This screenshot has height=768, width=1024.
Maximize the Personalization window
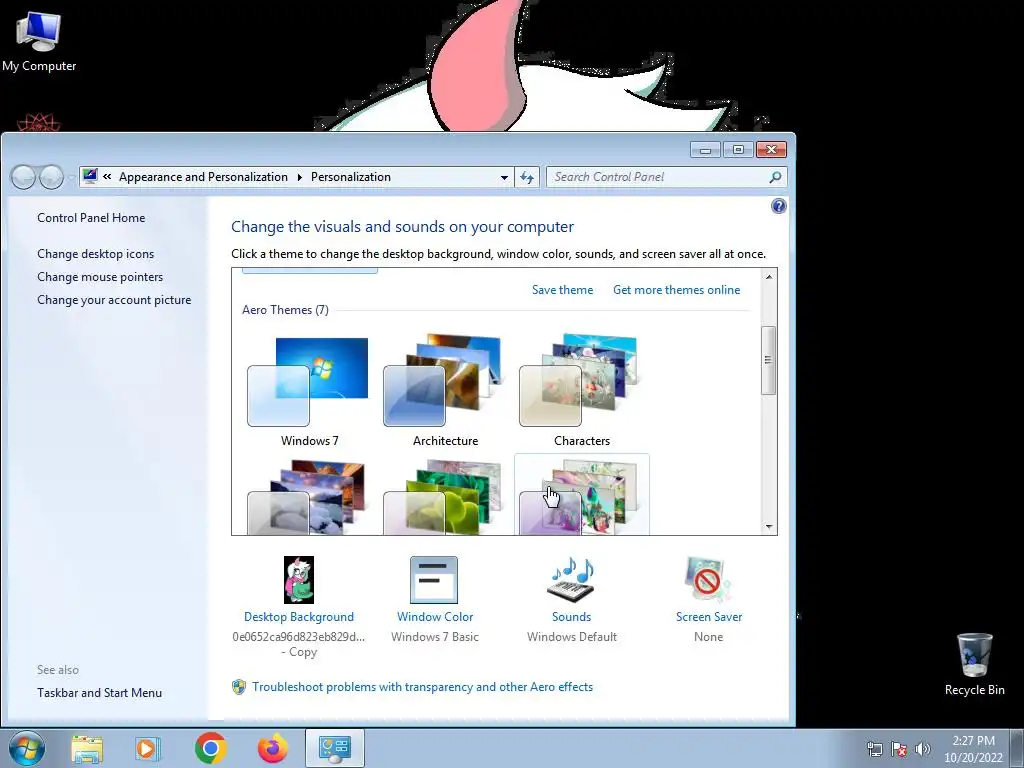click(738, 150)
